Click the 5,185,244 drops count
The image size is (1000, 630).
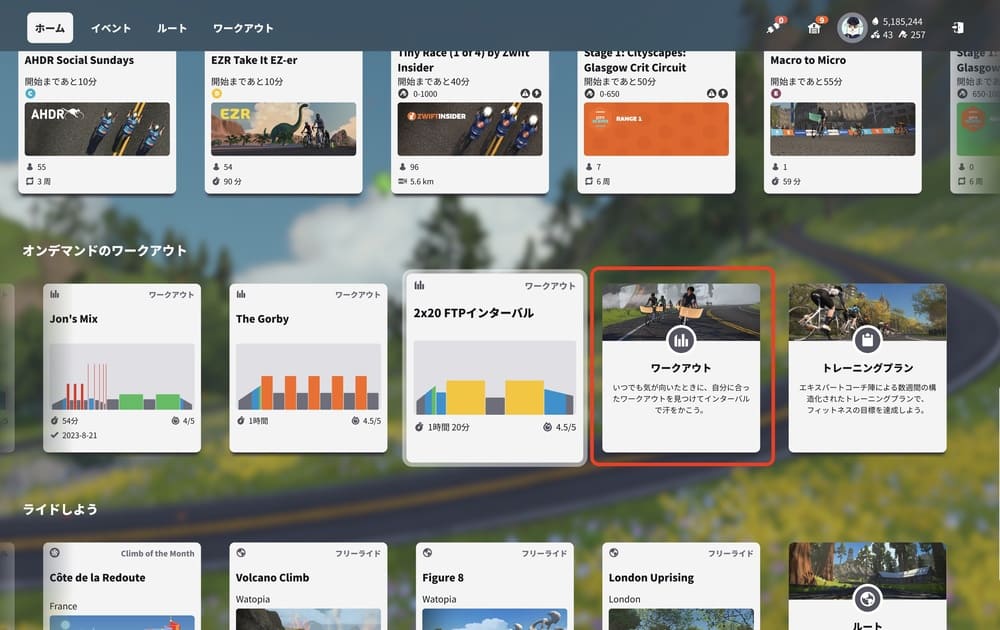coord(902,21)
